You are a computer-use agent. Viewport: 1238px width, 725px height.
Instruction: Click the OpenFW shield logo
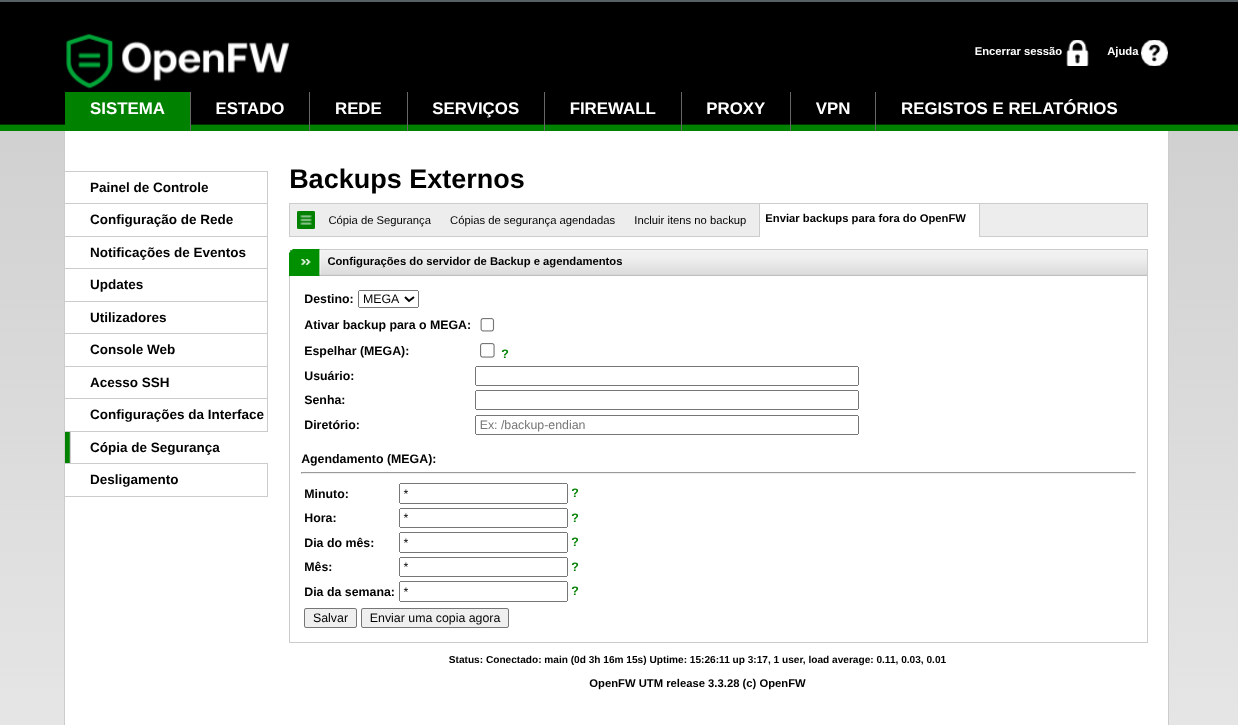89,61
